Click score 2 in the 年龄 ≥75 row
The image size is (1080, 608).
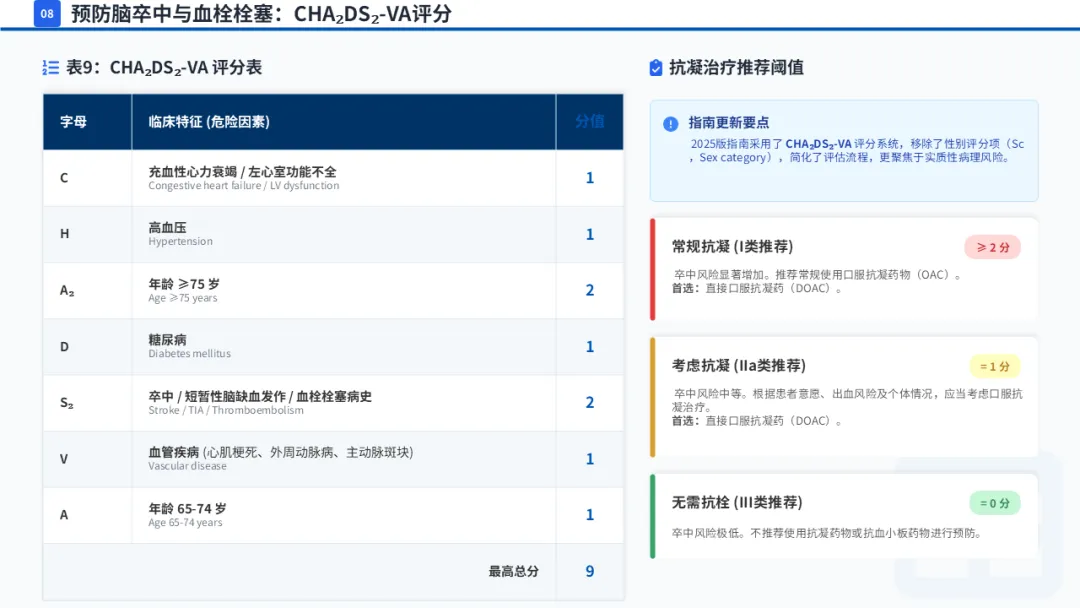[x=590, y=290]
